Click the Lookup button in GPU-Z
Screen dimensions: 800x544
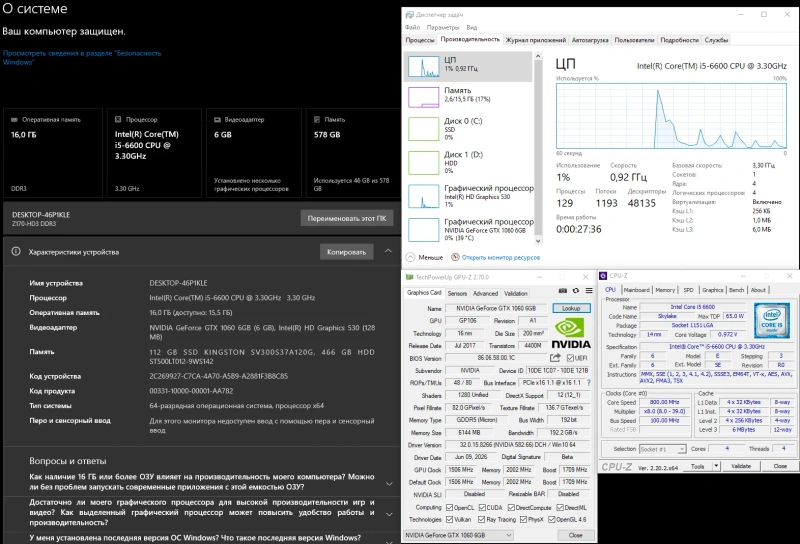point(571,308)
